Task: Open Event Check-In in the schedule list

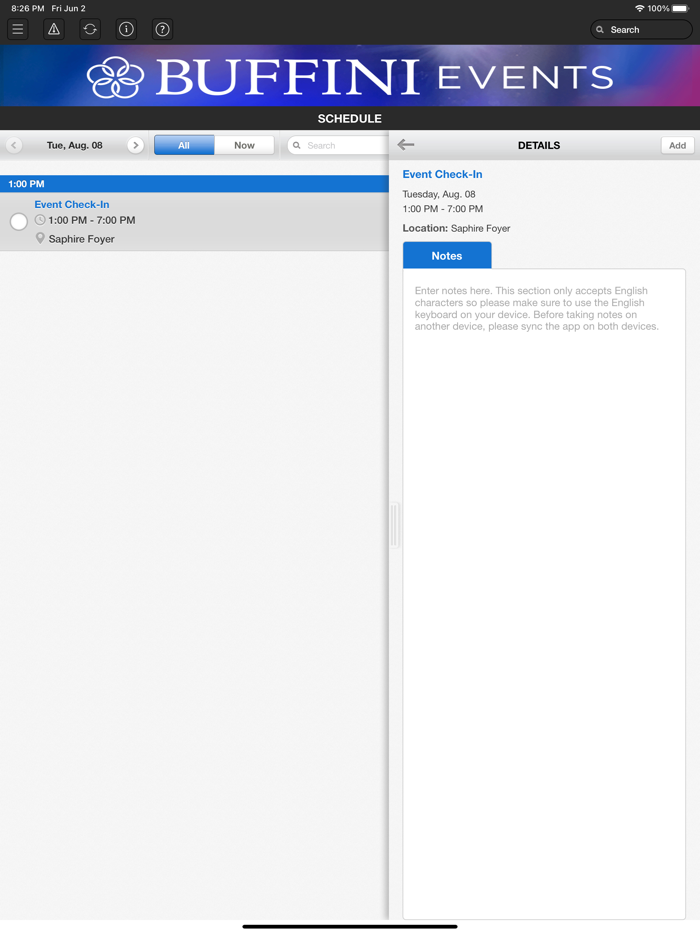Action: tap(194, 222)
